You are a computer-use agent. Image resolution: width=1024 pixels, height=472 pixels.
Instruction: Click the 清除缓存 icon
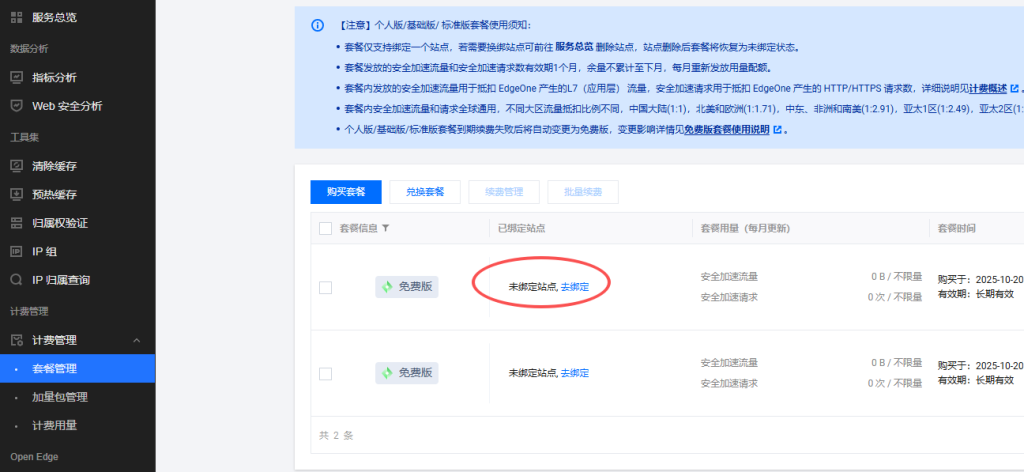pos(17,166)
